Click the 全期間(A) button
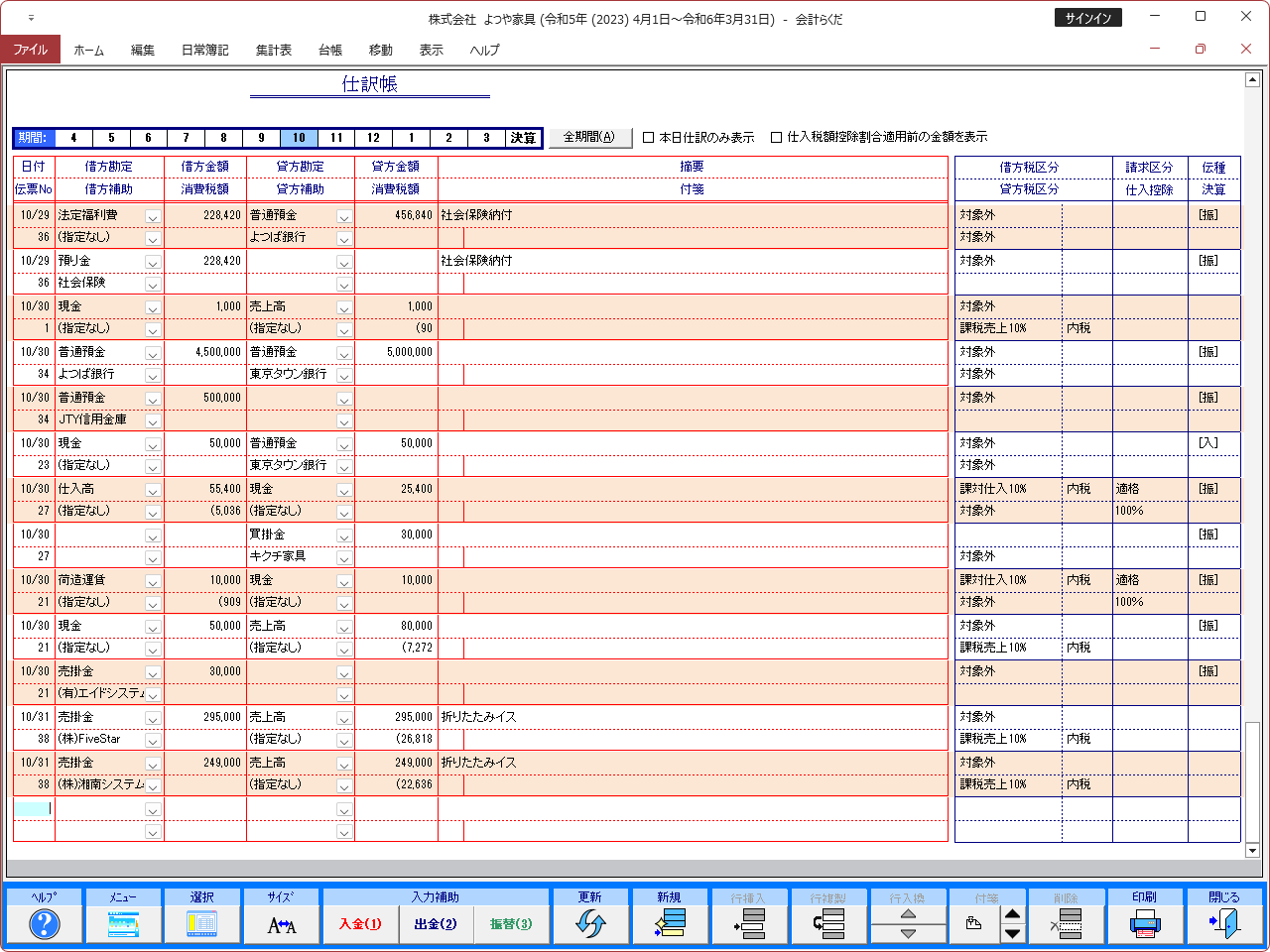 589,137
